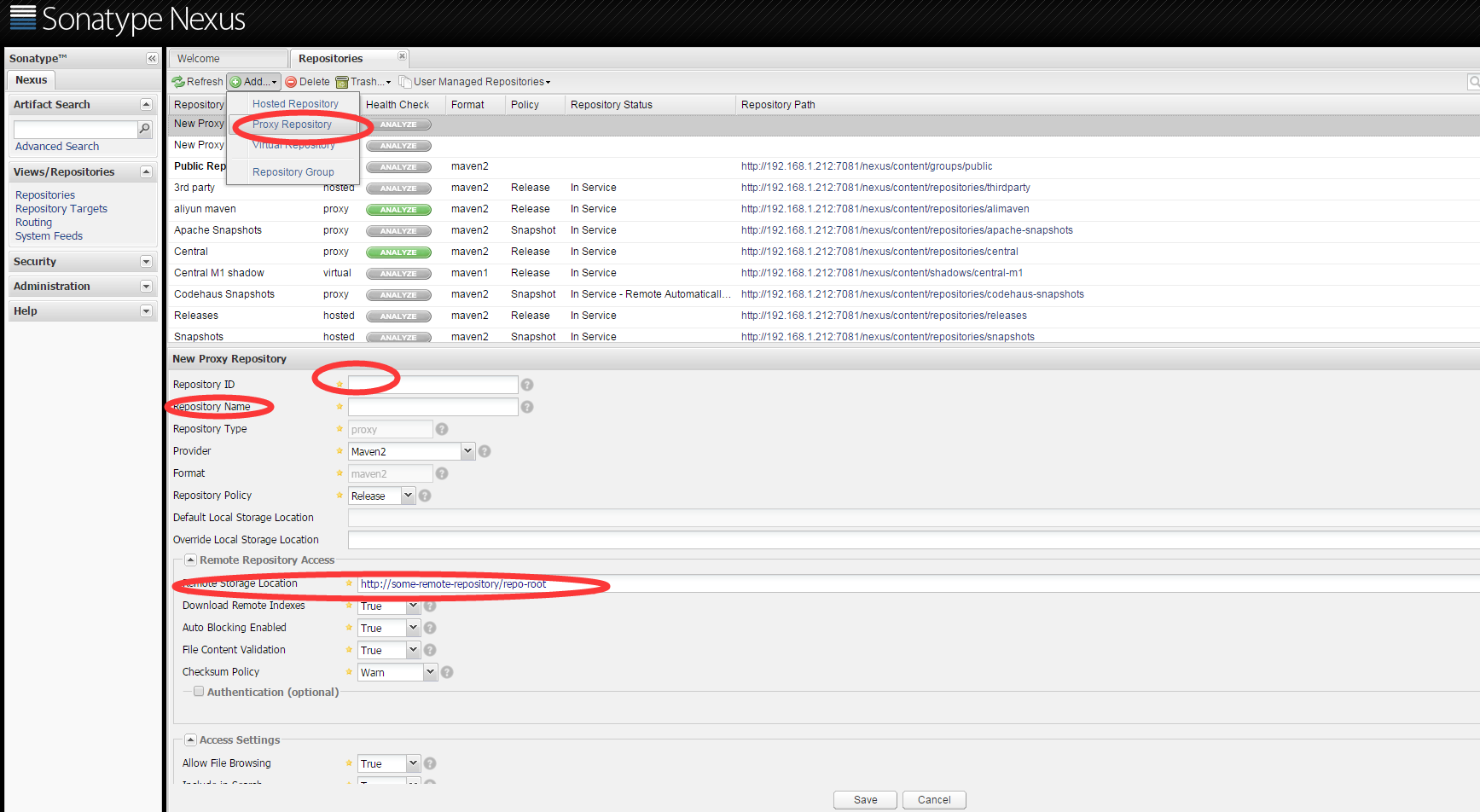Open Allow File Browsing dropdown
Screen dimensions: 1480x812
click(x=413, y=764)
